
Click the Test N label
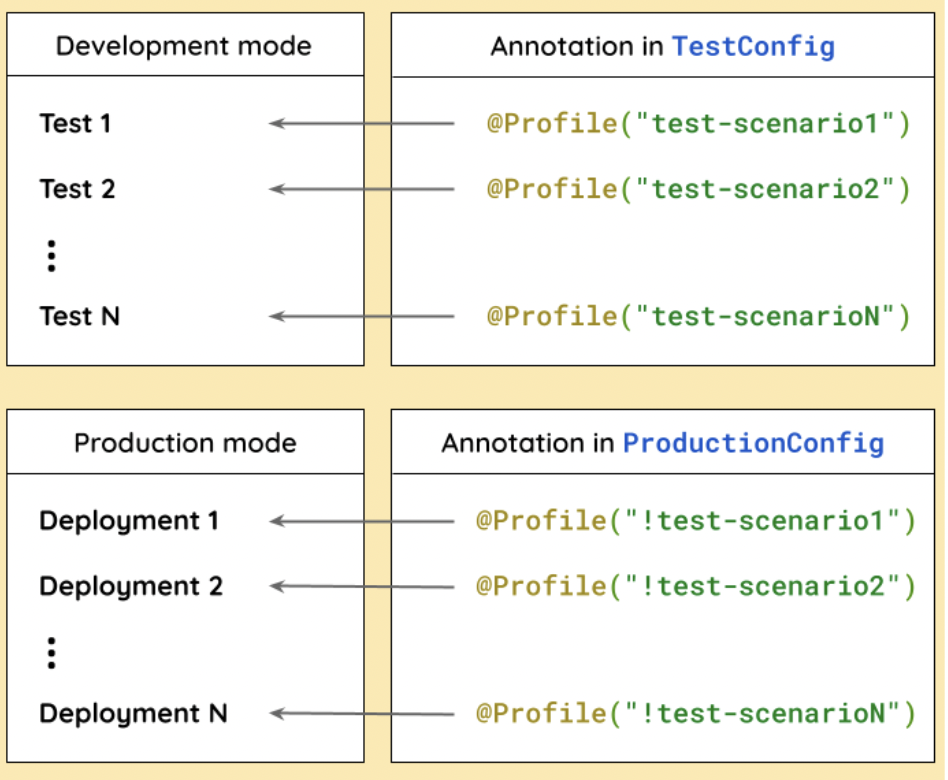click(80, 316)
